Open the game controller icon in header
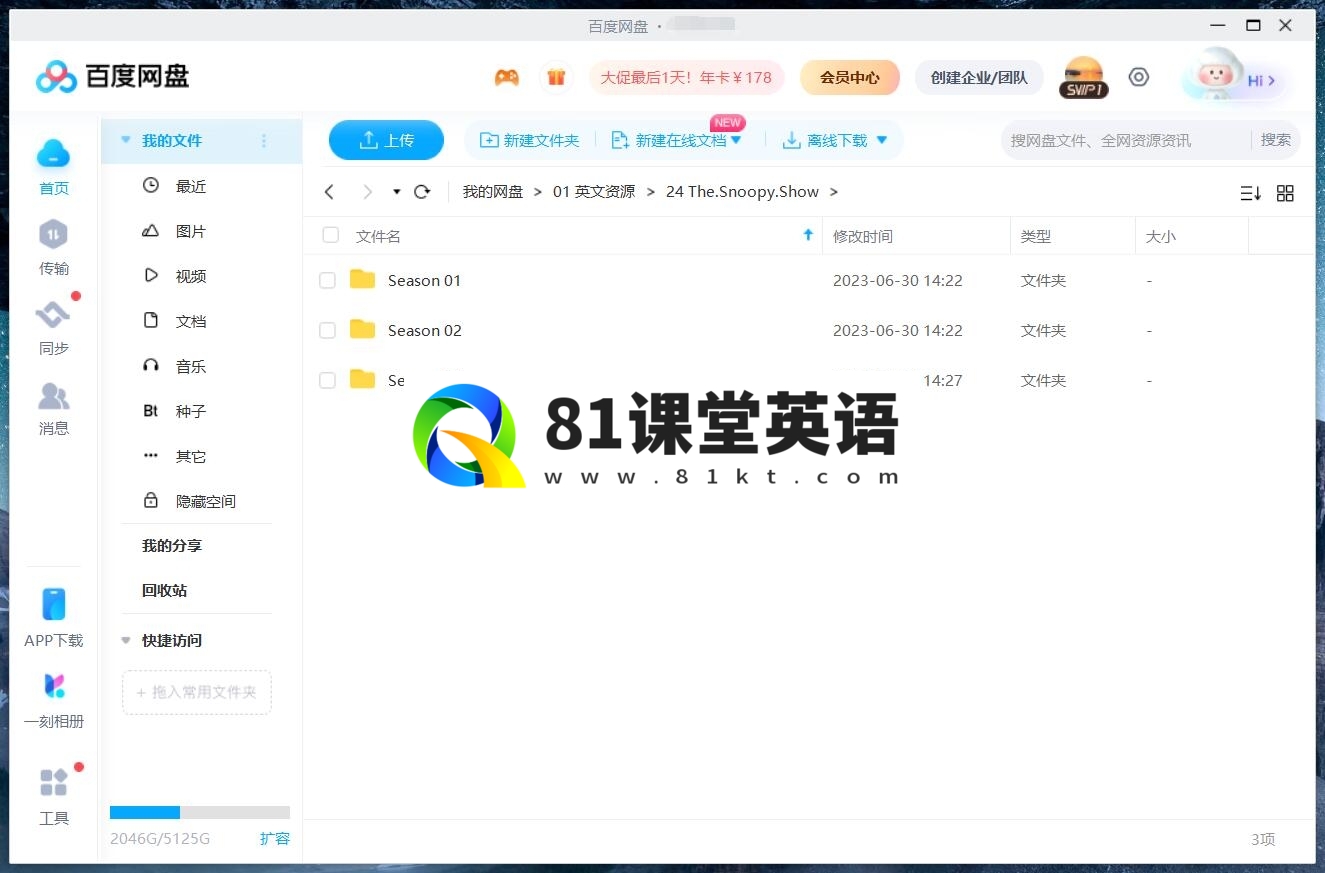 (507, 77)
